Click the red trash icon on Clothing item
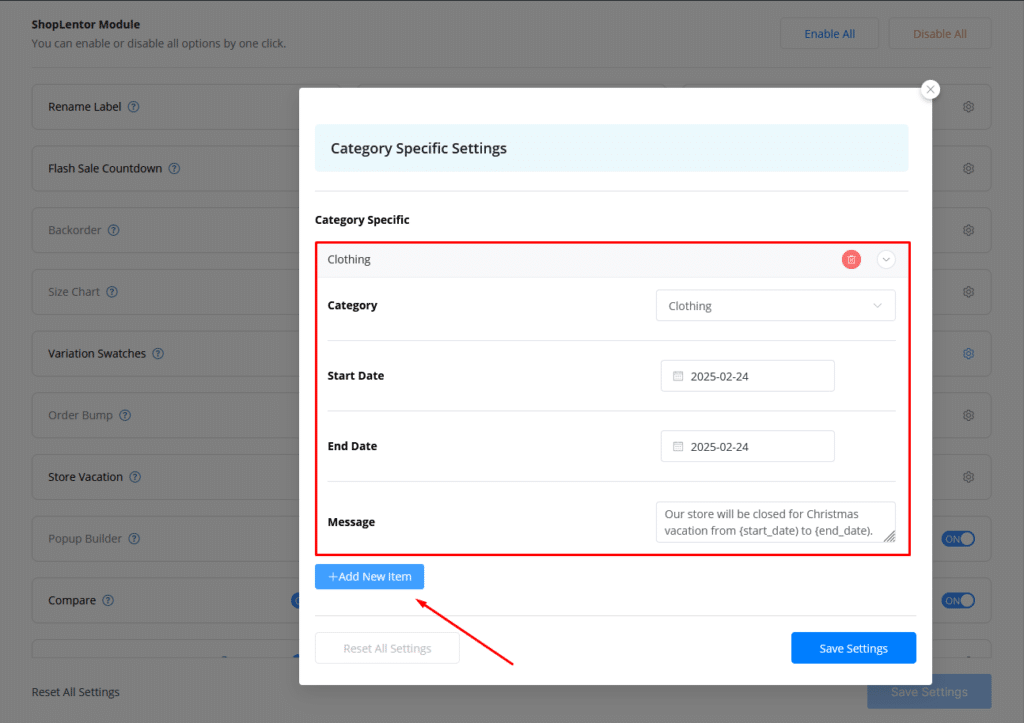The image size is (1024, 723). [x=851, y=260]
